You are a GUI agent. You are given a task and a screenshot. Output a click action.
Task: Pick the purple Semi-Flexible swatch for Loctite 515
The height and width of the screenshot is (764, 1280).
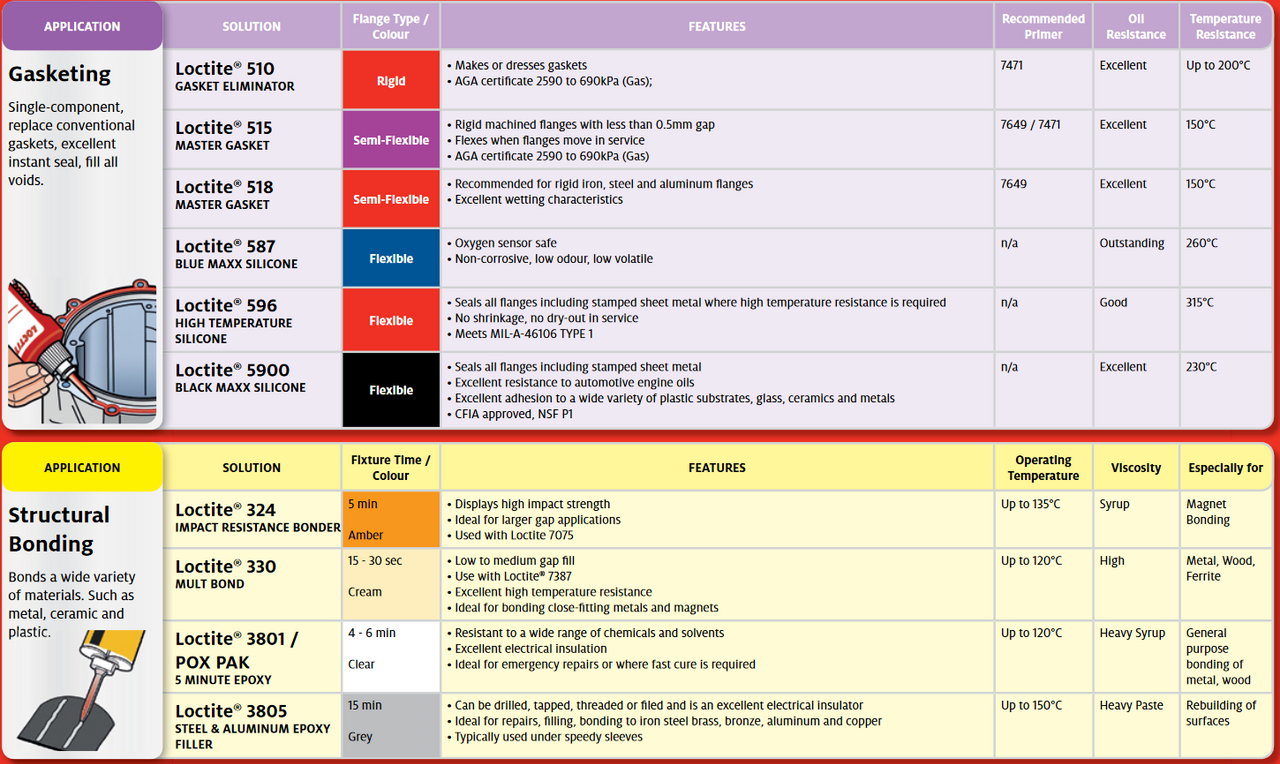coord(391,140)
